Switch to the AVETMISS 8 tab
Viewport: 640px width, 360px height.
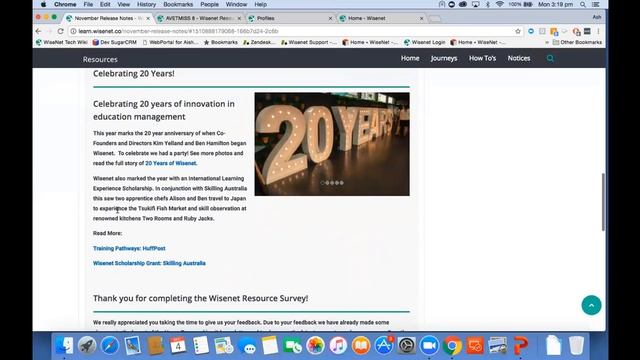click(199, 18)
